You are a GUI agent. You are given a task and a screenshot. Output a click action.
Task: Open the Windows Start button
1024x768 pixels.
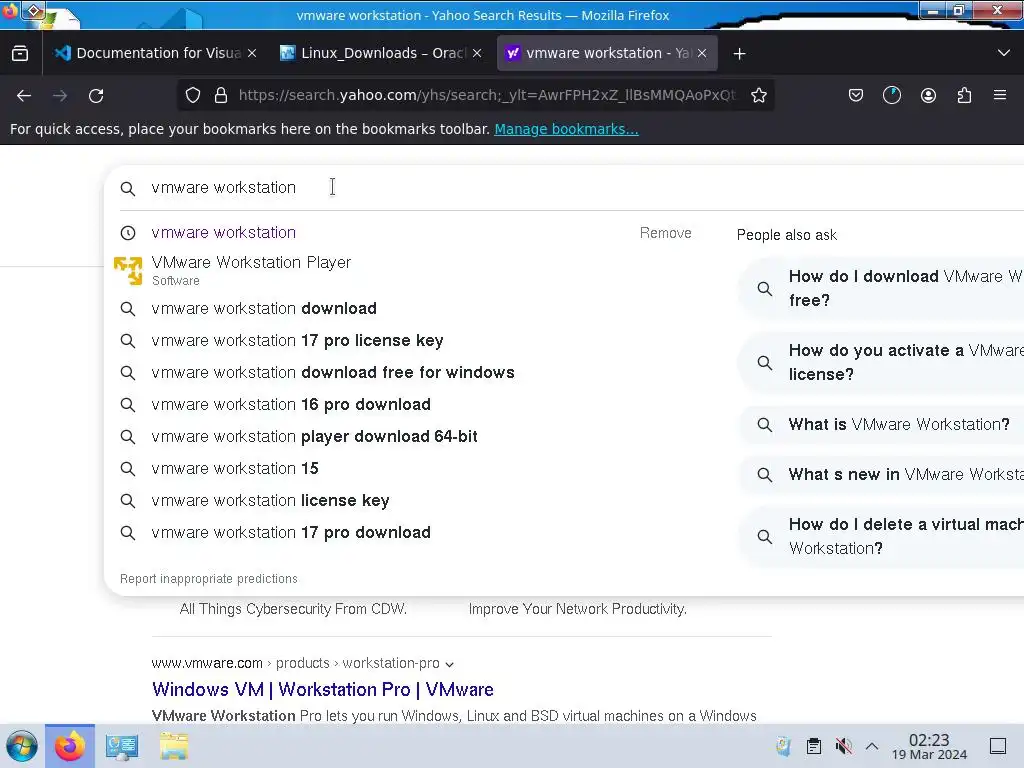click(x=22, y=746)
